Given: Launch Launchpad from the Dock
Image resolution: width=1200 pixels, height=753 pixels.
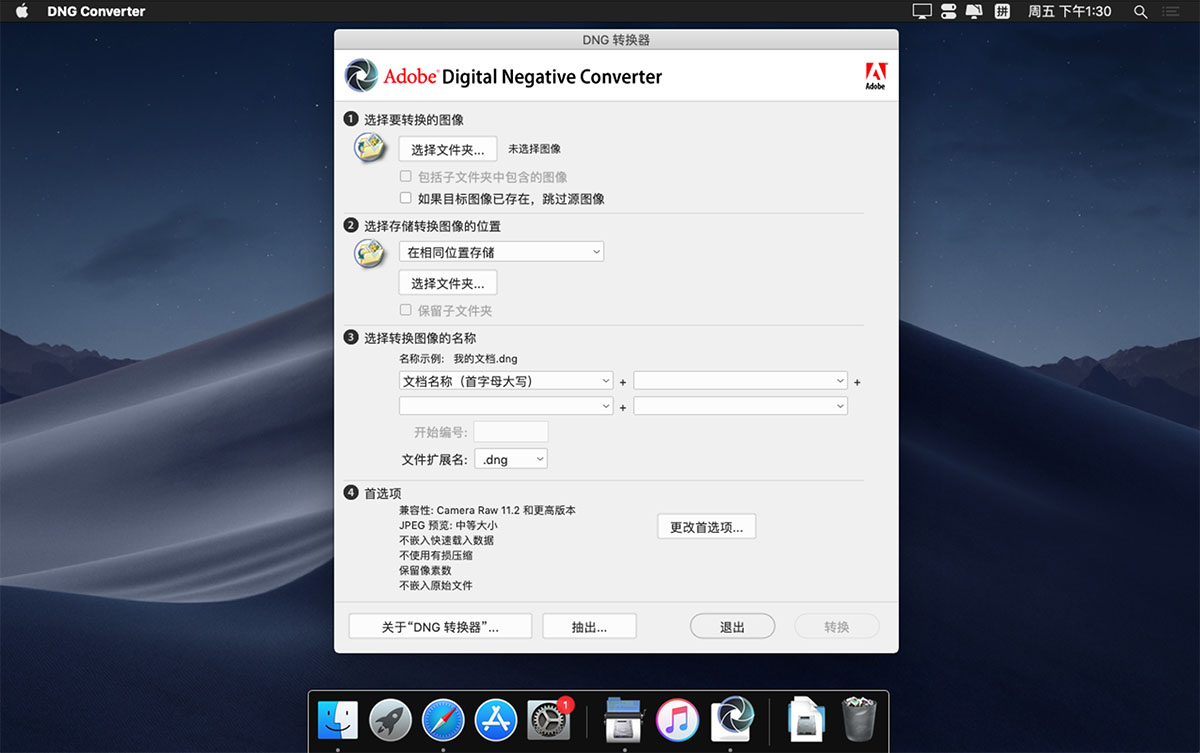Looking at the screenshot, I should (390, 719).
